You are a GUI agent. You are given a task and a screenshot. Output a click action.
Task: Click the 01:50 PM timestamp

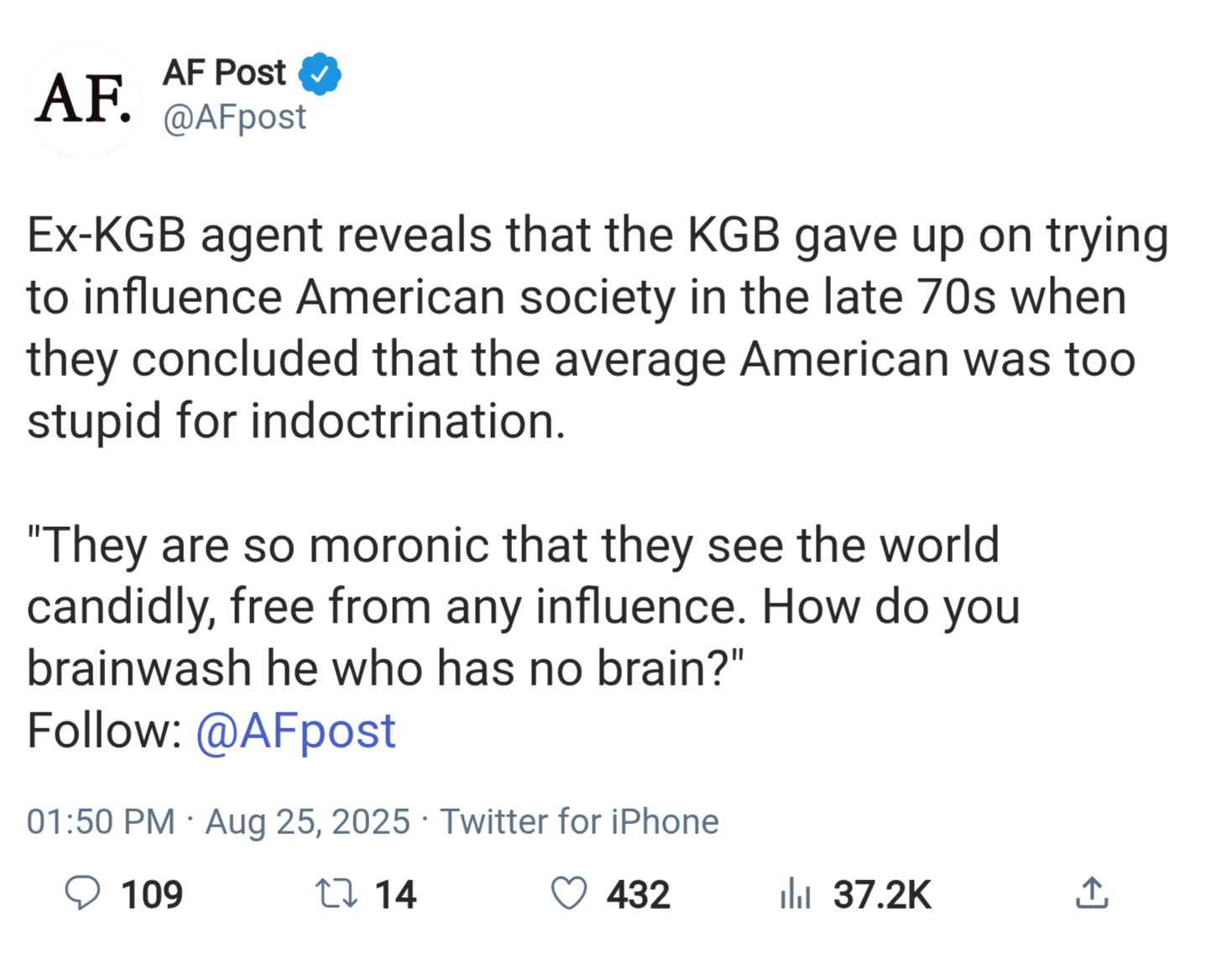click(x=101, y=821)
